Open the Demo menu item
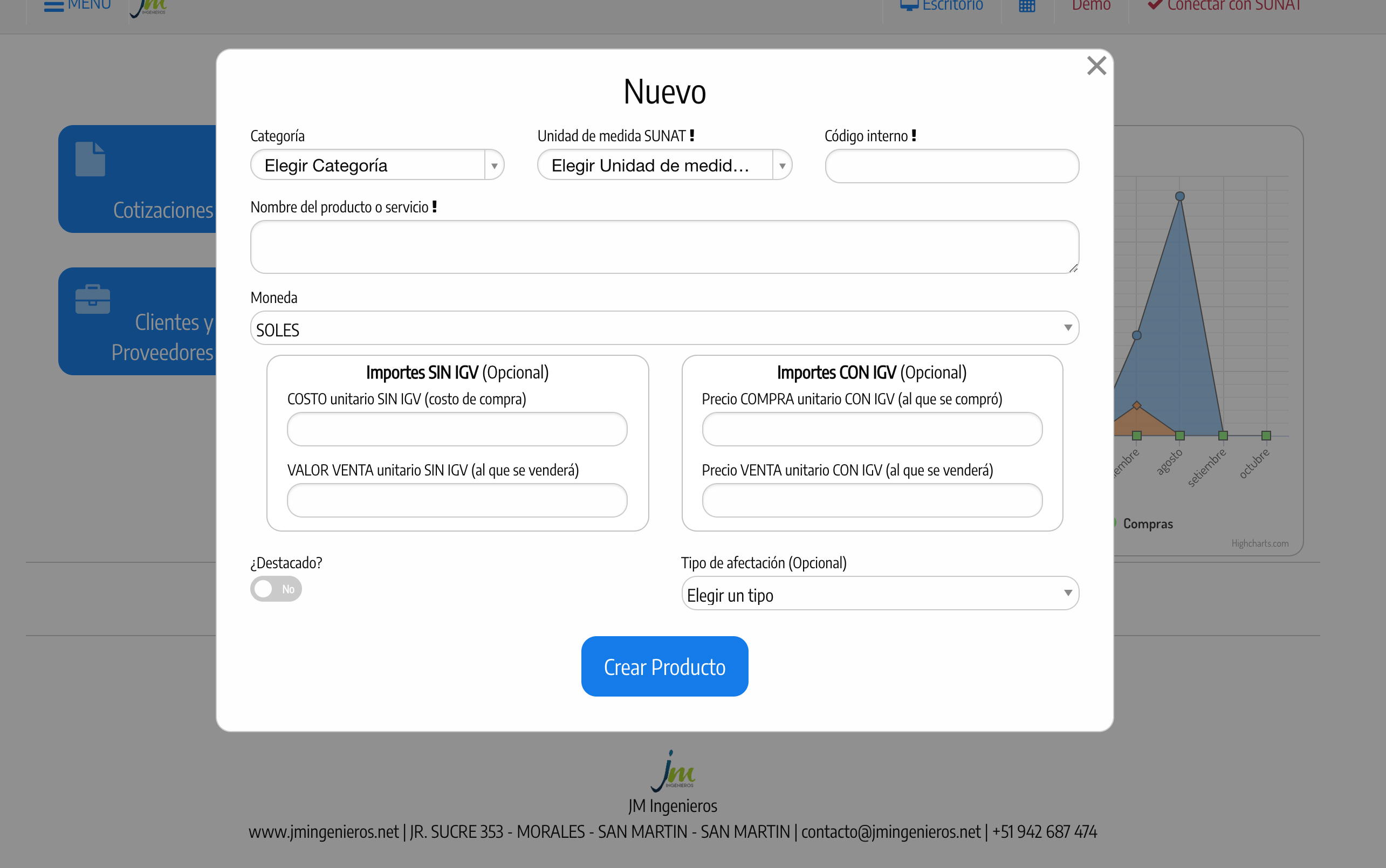The height and width of the screenshot is (868, 1386). [x=1091, y=6]
